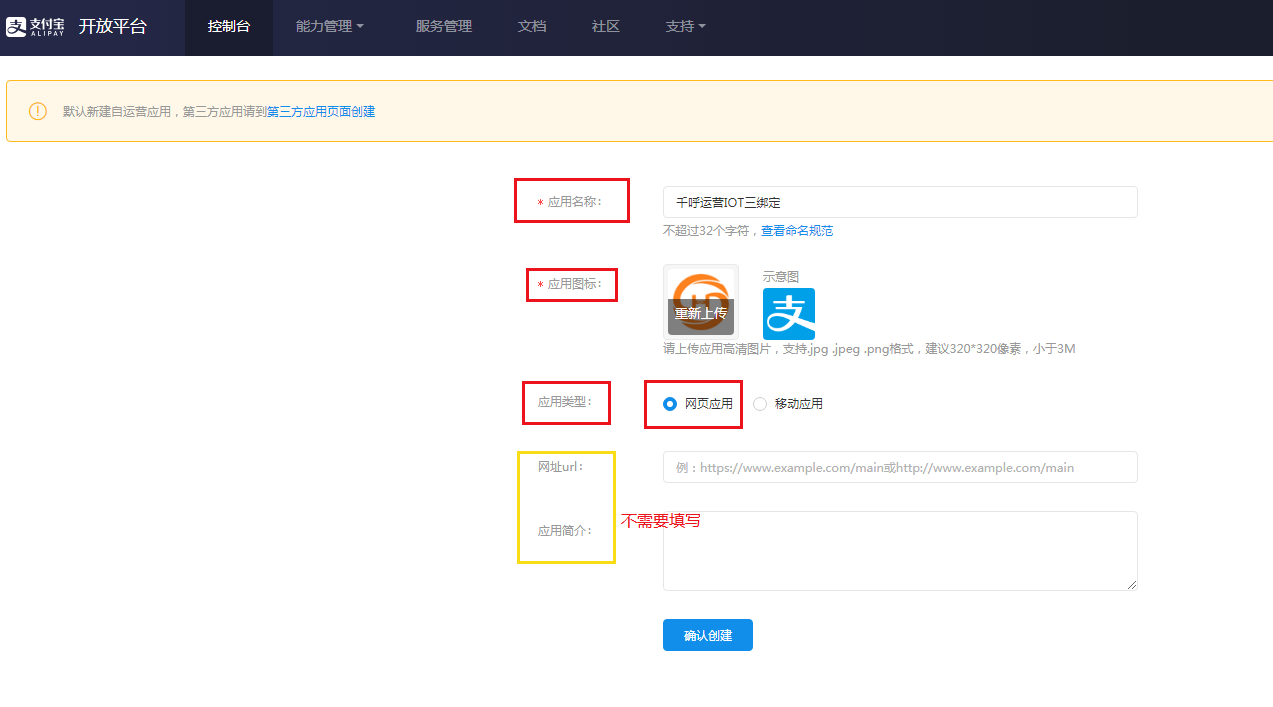Screen dimensions: 1273x707
Task: Click the 应用简介 text area
Action: coord(900,551)
